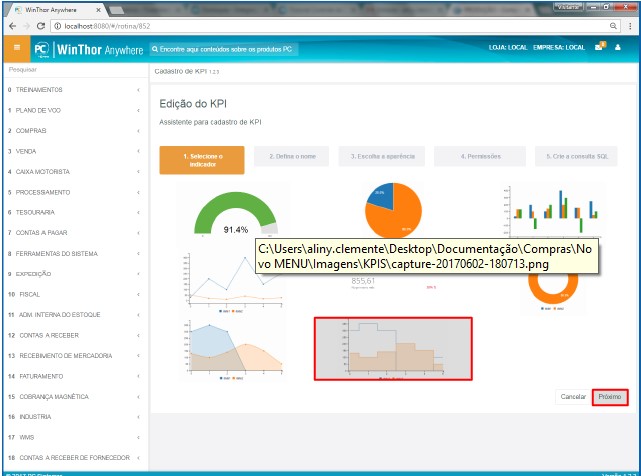The height and width of the screenshot is (476, 641).
Task: Open 14 FATURAMENTO menu item
Action: coord(75,376)
